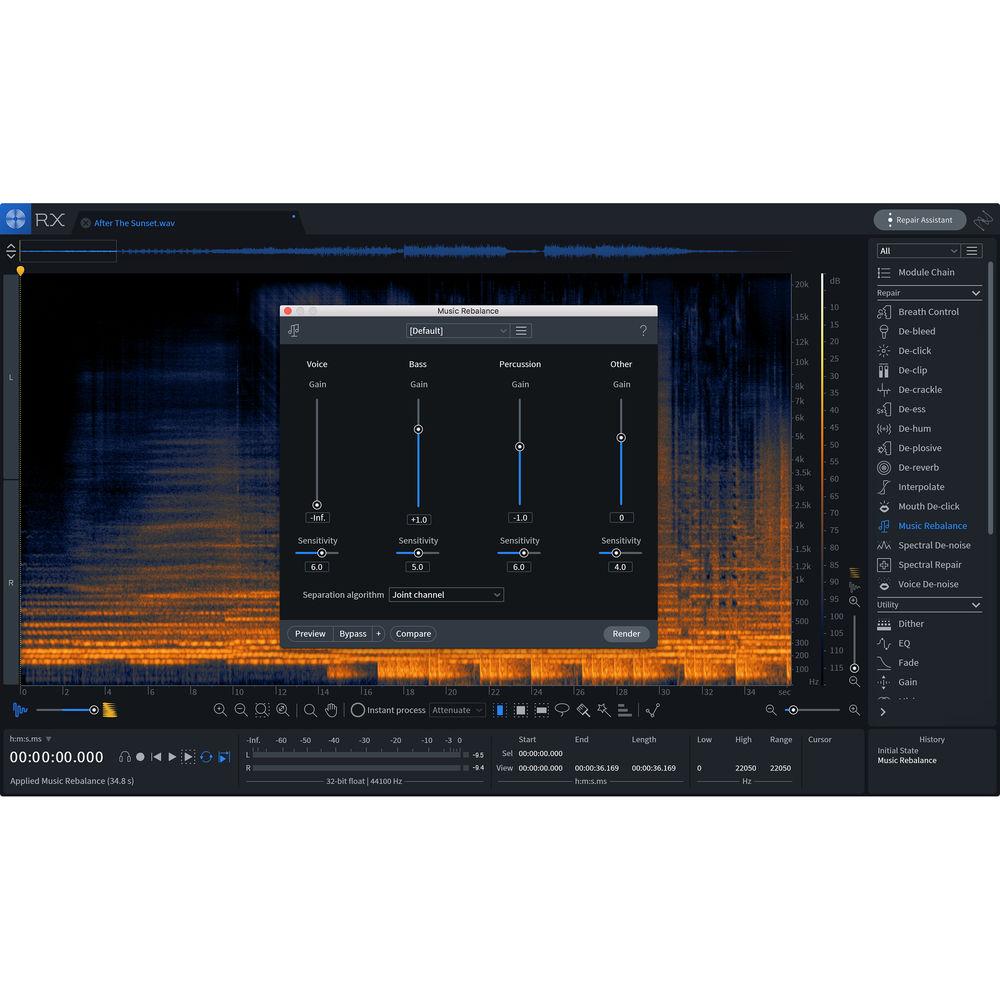The height and width of the screenshot is (1000, 1000).
Task: Select the Brush selection tool
Action: click(584, 710)
